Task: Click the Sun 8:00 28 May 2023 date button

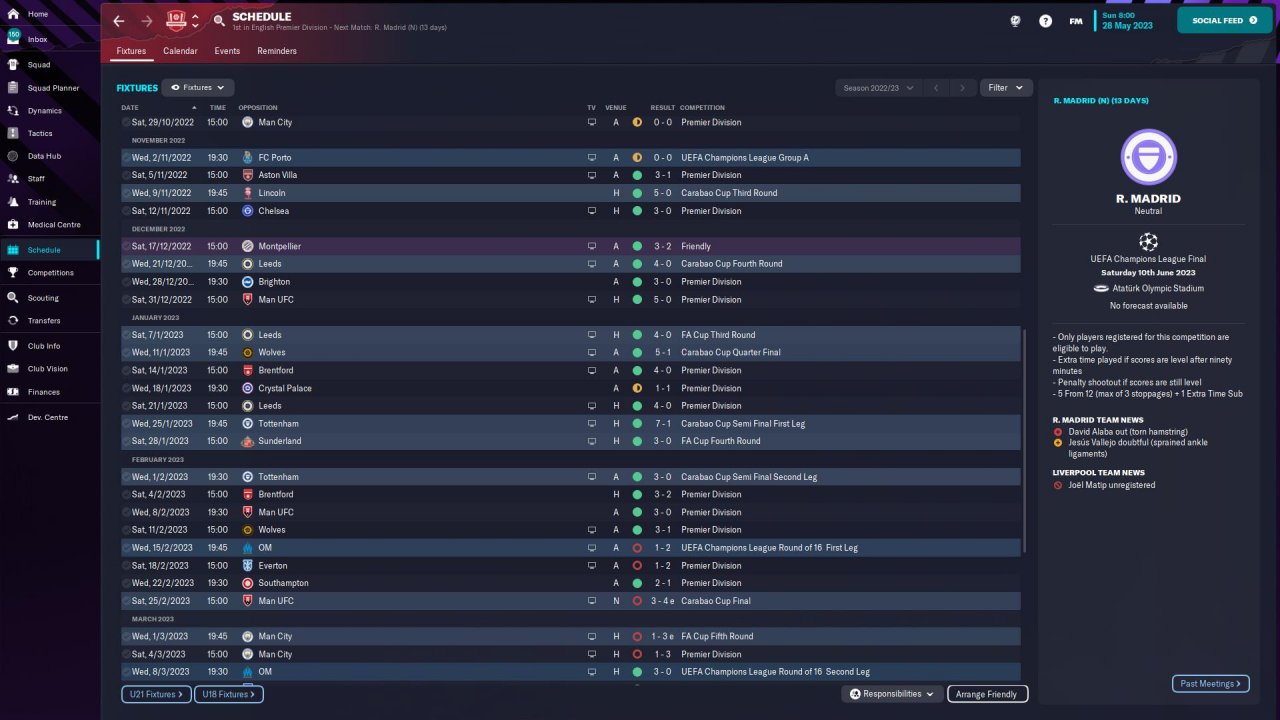Action: tap(1128, 21)
